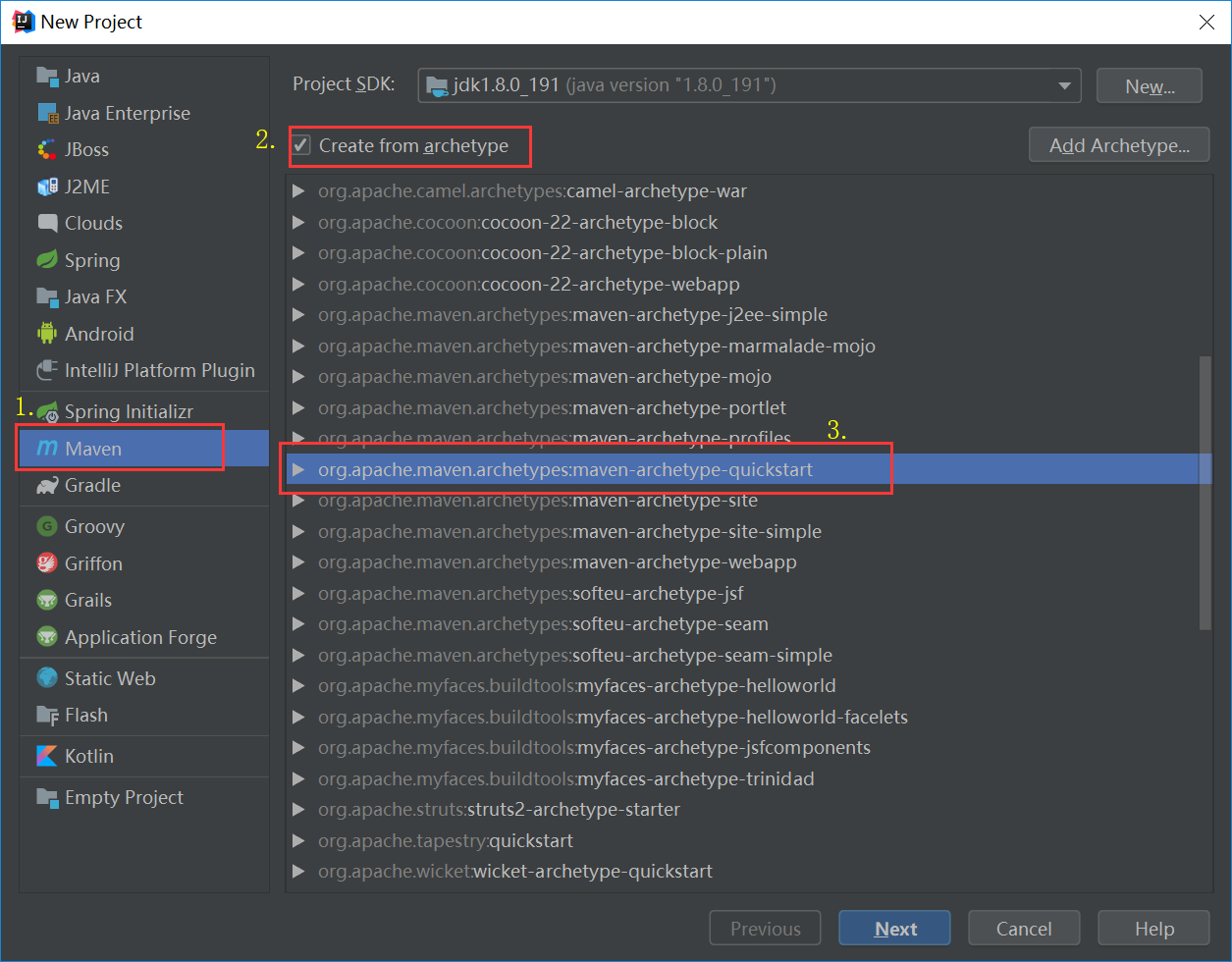The image size is (1232, 962).
Task: Click the archetype list vertical scrollbar
Action: [x=1205, y=491]
